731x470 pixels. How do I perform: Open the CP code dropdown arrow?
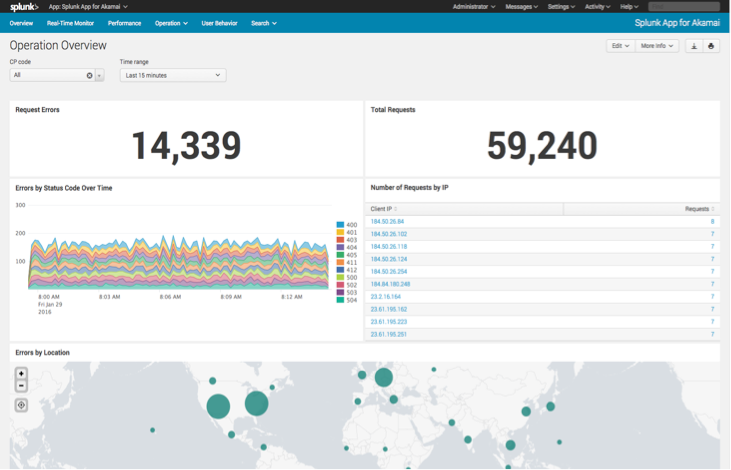tap(99, 75)
